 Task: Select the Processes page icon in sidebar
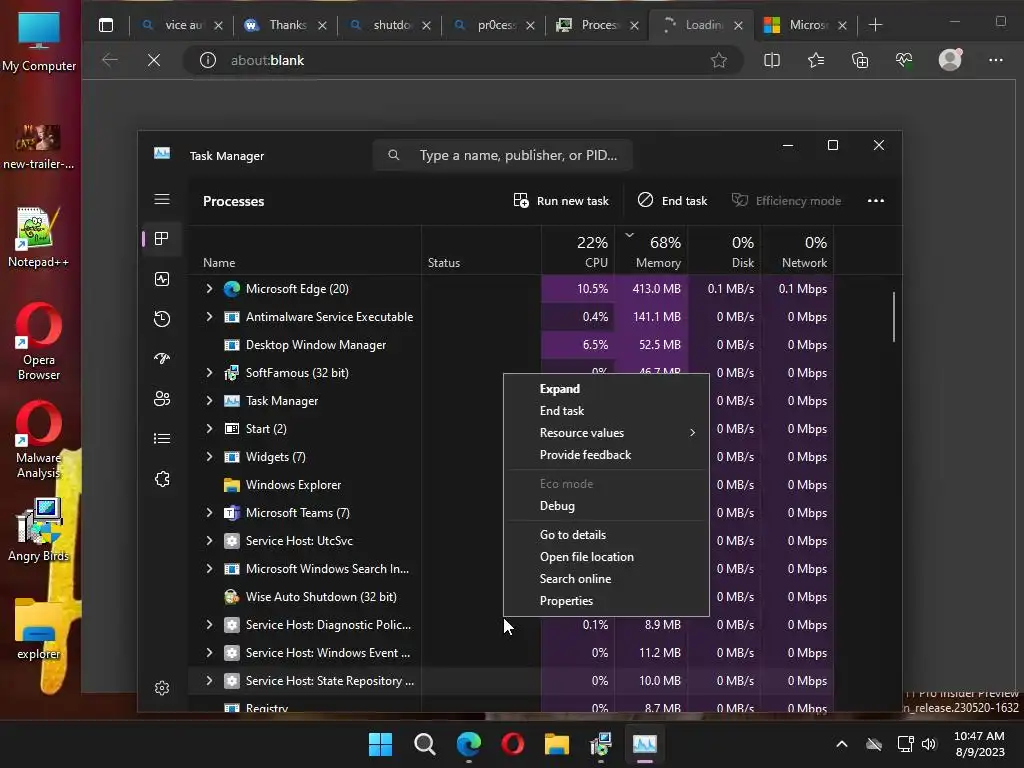162,238
